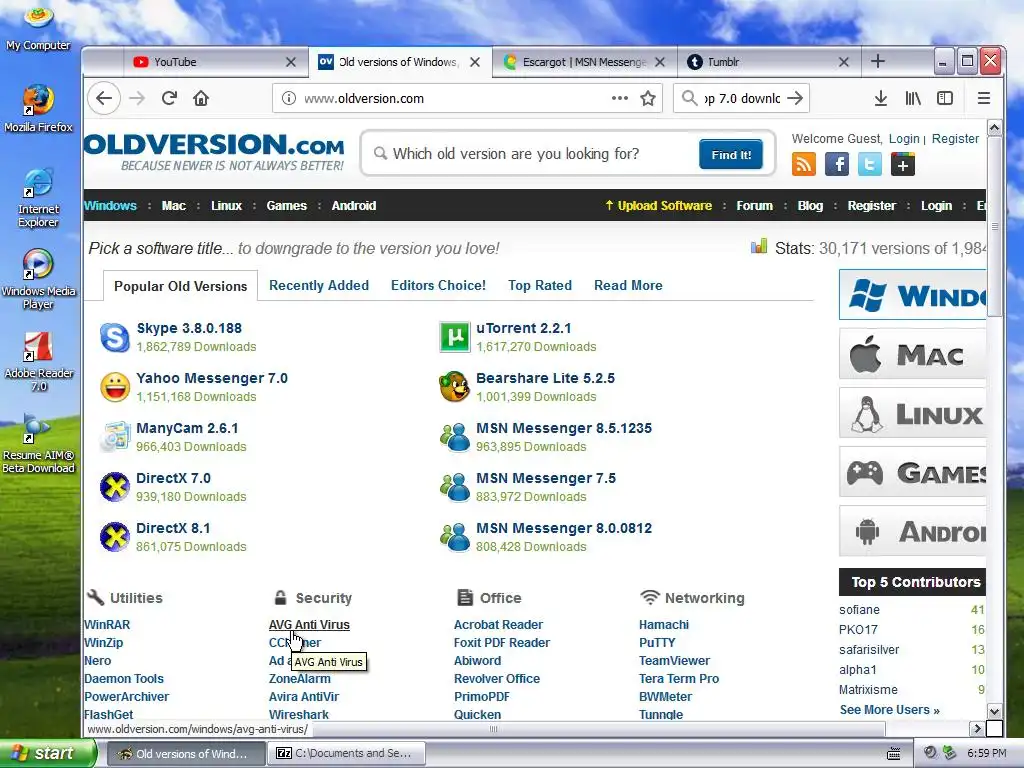This screenshot has width=1024, height=768.
Task: Open the Windows start button
Action: [48, 753]
